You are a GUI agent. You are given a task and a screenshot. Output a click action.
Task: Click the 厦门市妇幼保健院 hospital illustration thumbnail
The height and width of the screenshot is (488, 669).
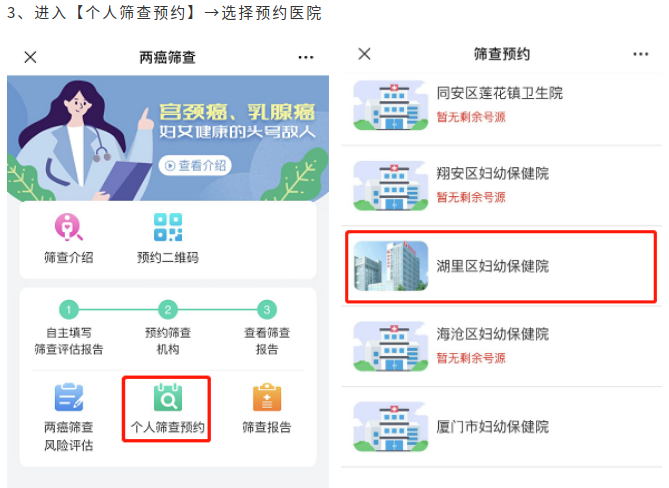(391, 427)
